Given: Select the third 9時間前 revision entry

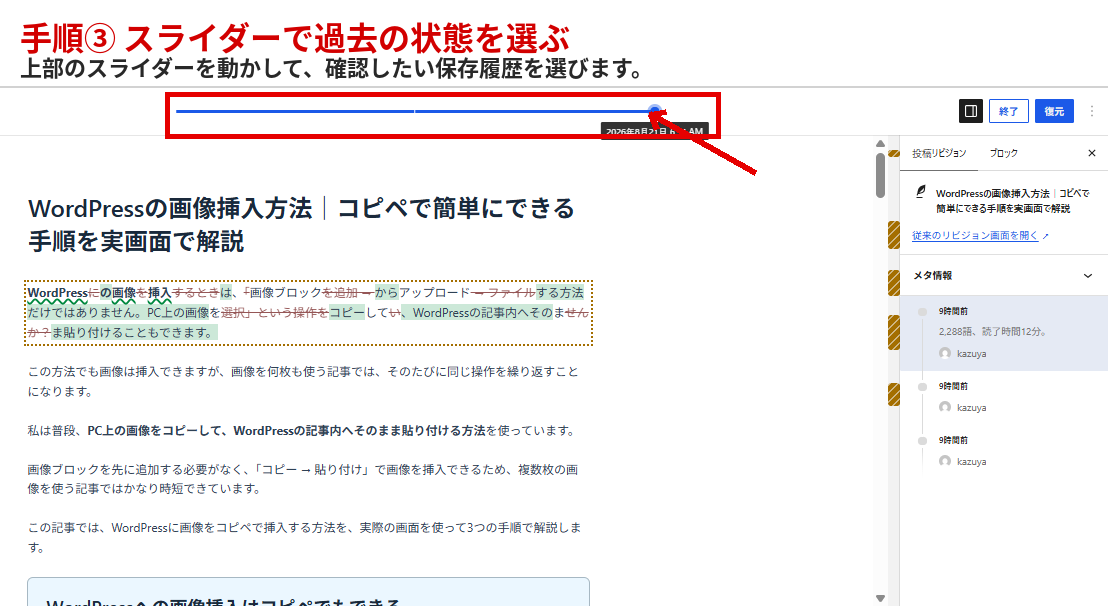Looking at the screenshot, I should pos(1003,451).
